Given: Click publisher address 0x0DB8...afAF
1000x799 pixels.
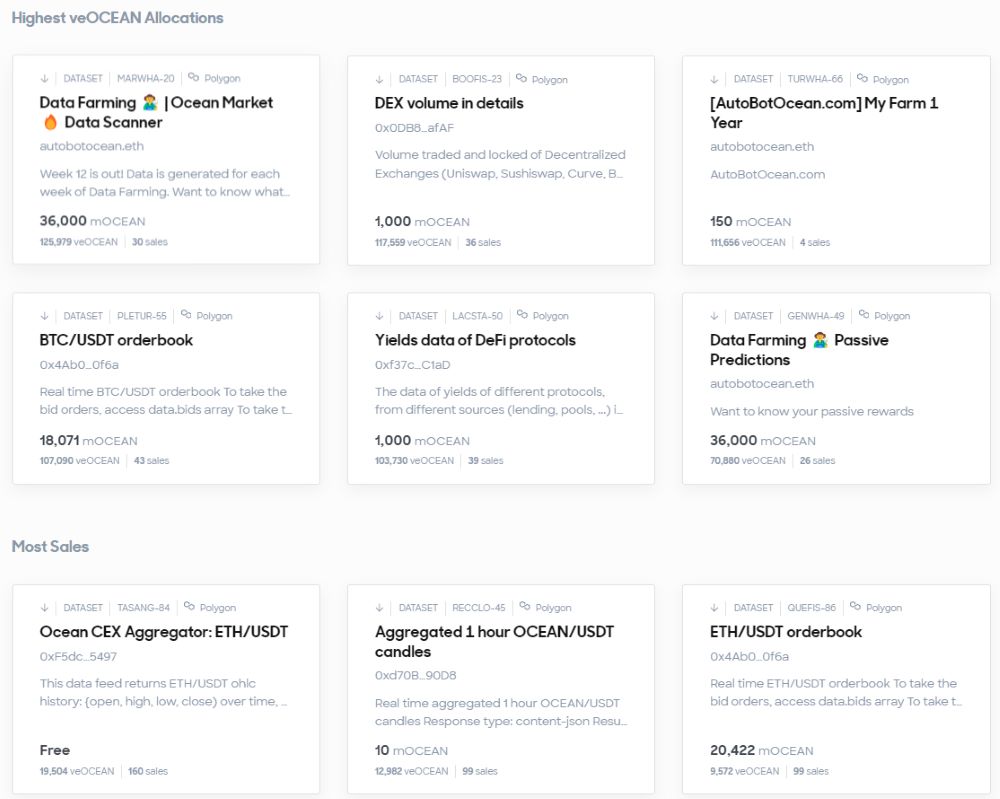Looking at the screenshot, I should [414, 128].
